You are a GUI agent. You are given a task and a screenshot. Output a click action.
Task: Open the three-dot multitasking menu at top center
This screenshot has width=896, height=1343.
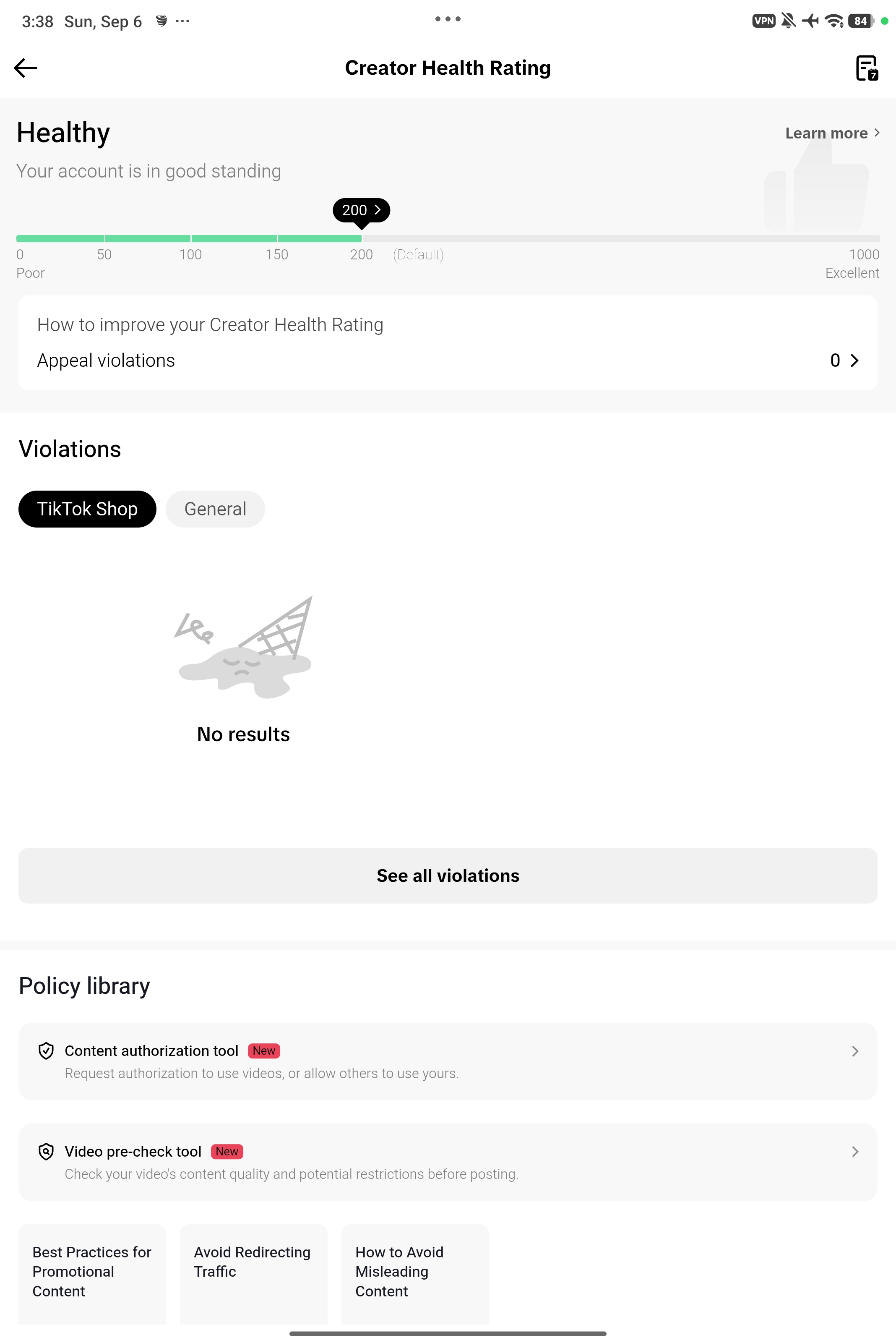click(448, 19)
